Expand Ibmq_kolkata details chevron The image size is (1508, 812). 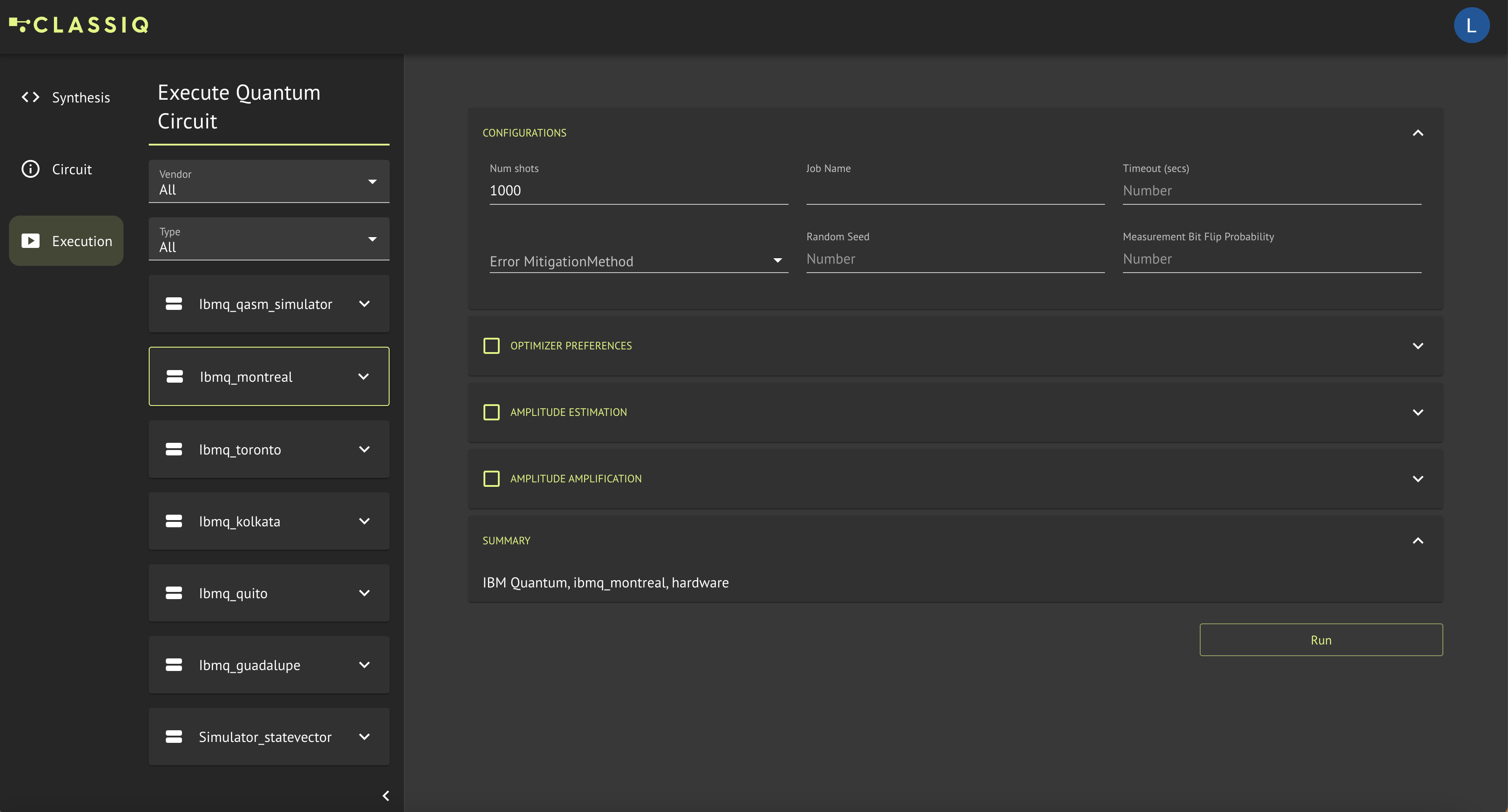(364, 521)
